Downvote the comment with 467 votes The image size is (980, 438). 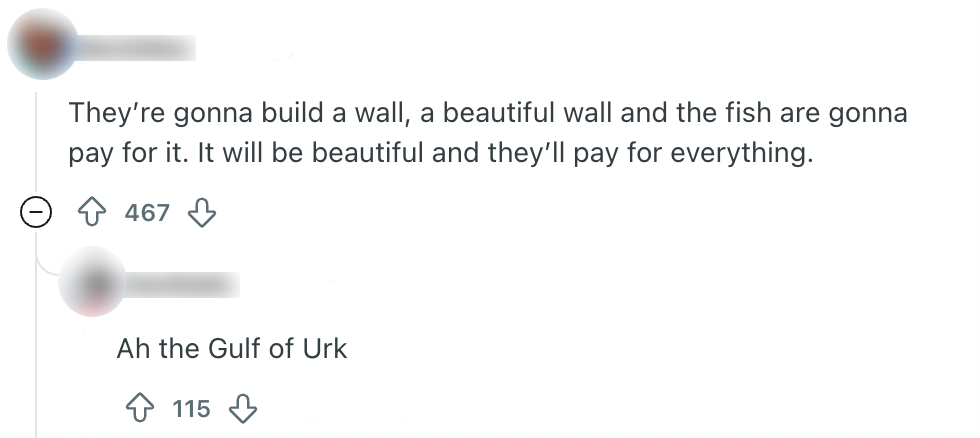click(x=203, y=213)
